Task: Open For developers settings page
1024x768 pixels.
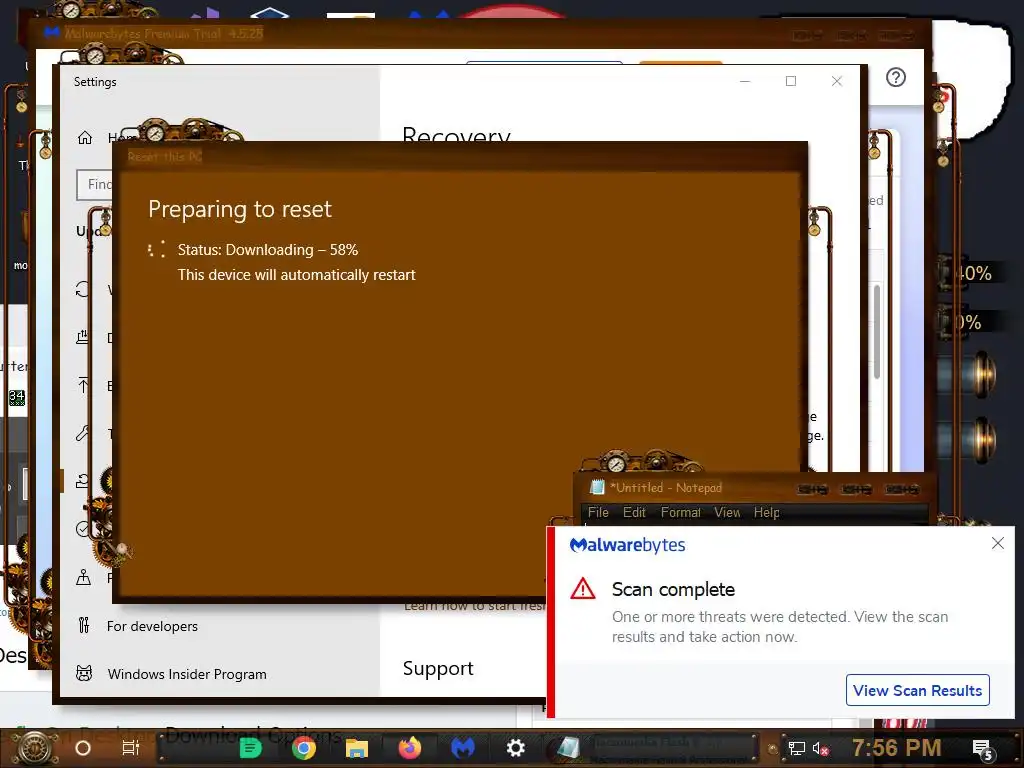Action: click(x=152, y=626)
